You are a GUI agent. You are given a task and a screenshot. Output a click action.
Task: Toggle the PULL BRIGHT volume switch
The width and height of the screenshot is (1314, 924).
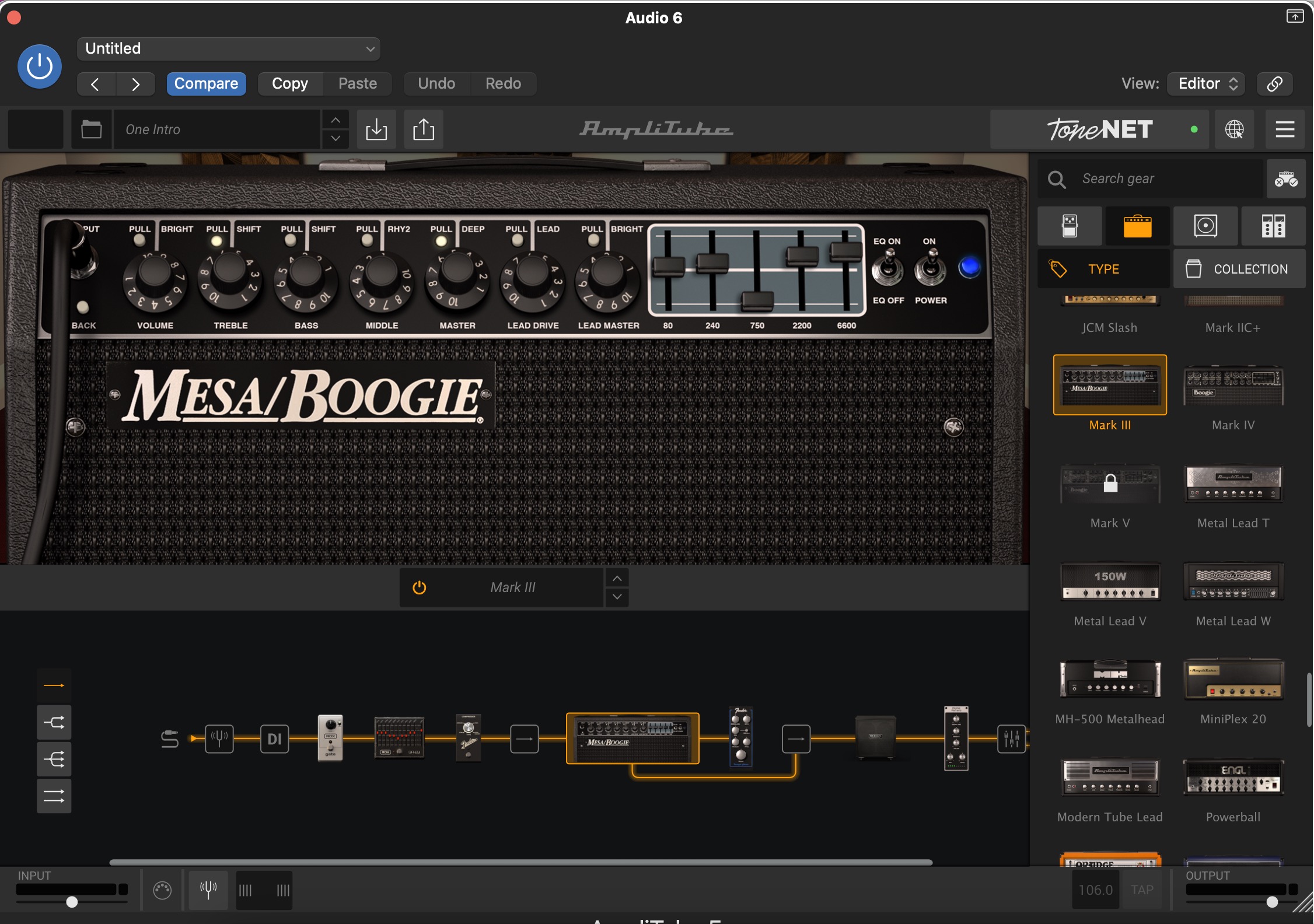point(139,240)
